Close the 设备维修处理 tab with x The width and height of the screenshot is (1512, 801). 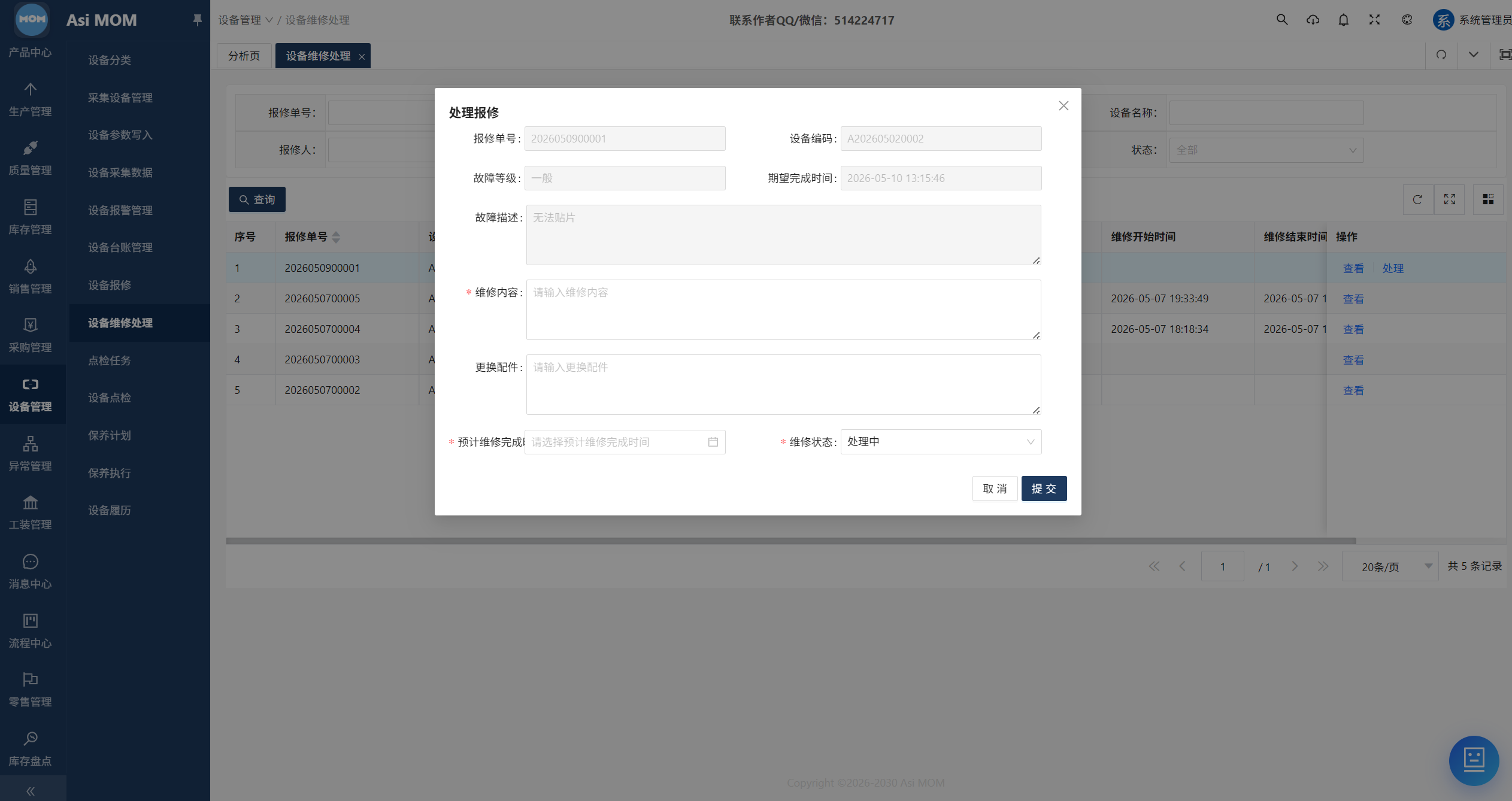tap(362, 57)
